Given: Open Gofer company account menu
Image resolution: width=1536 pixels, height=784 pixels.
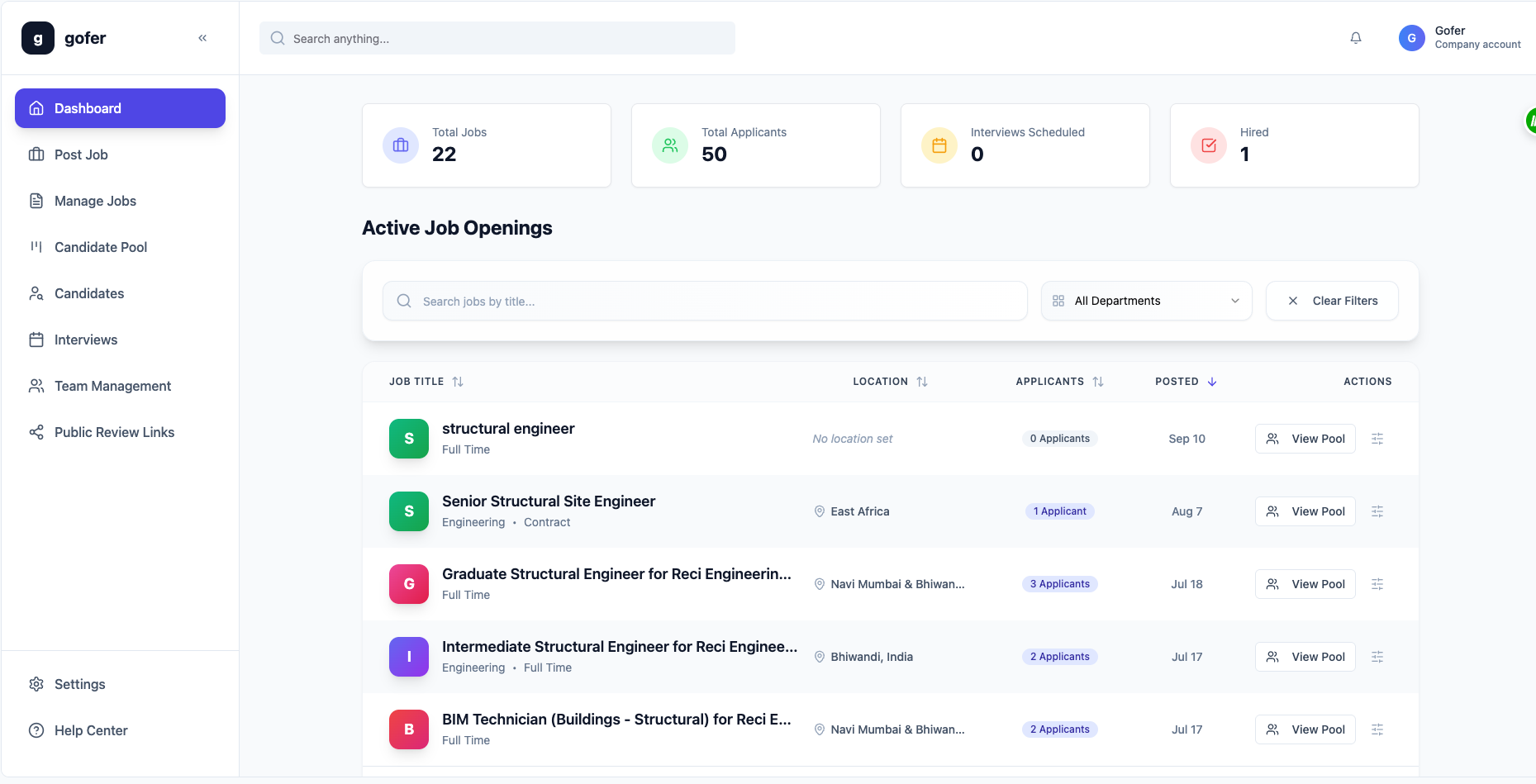Looking at the screenshot, I should click(1460, 38).
